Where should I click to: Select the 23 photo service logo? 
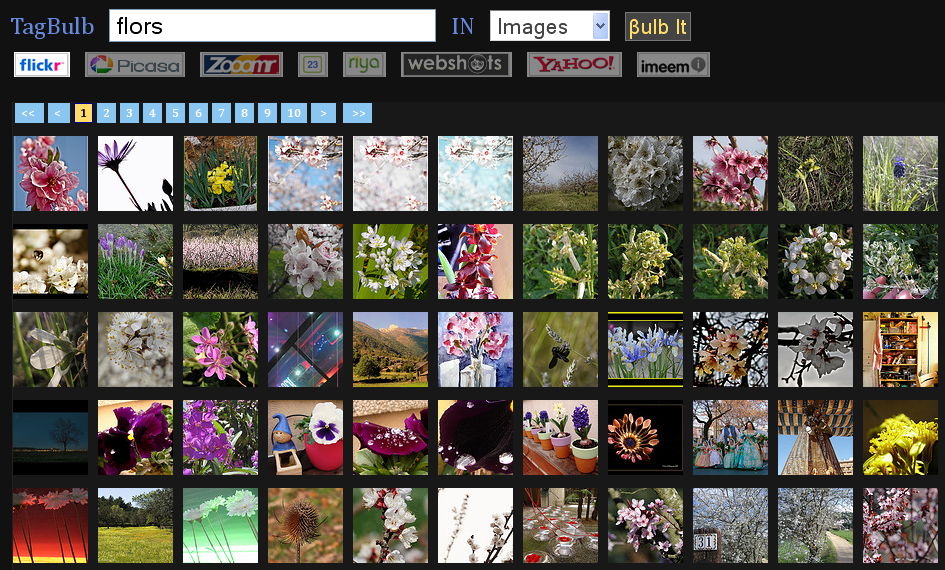click(313, 64)
